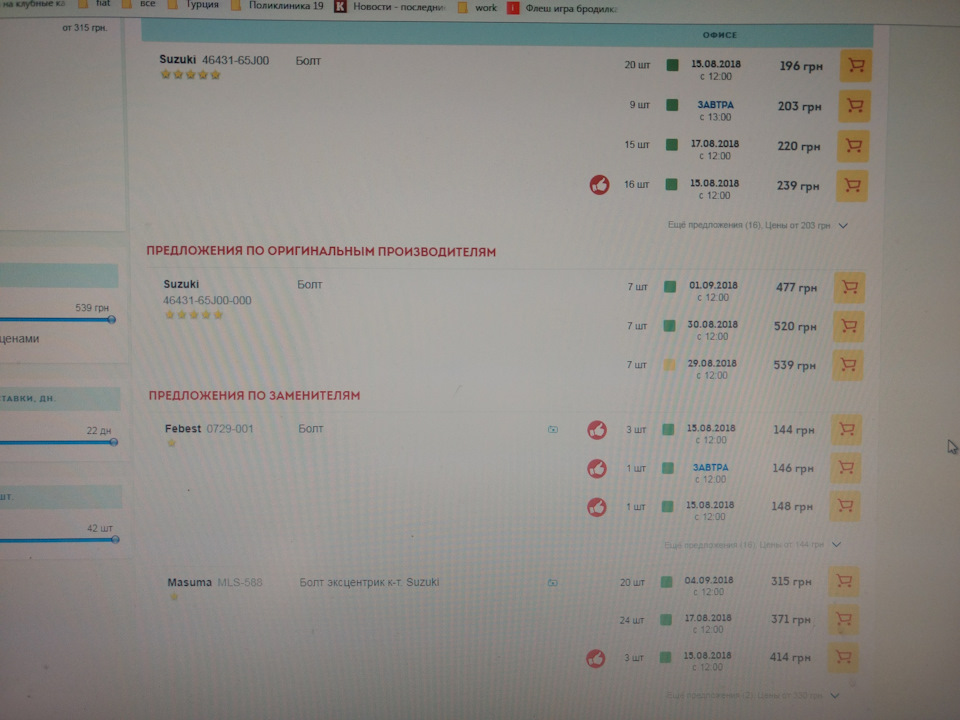Open the fiat bookmark folder
Viewport: 960px width, 720px height.
(96, 4)
